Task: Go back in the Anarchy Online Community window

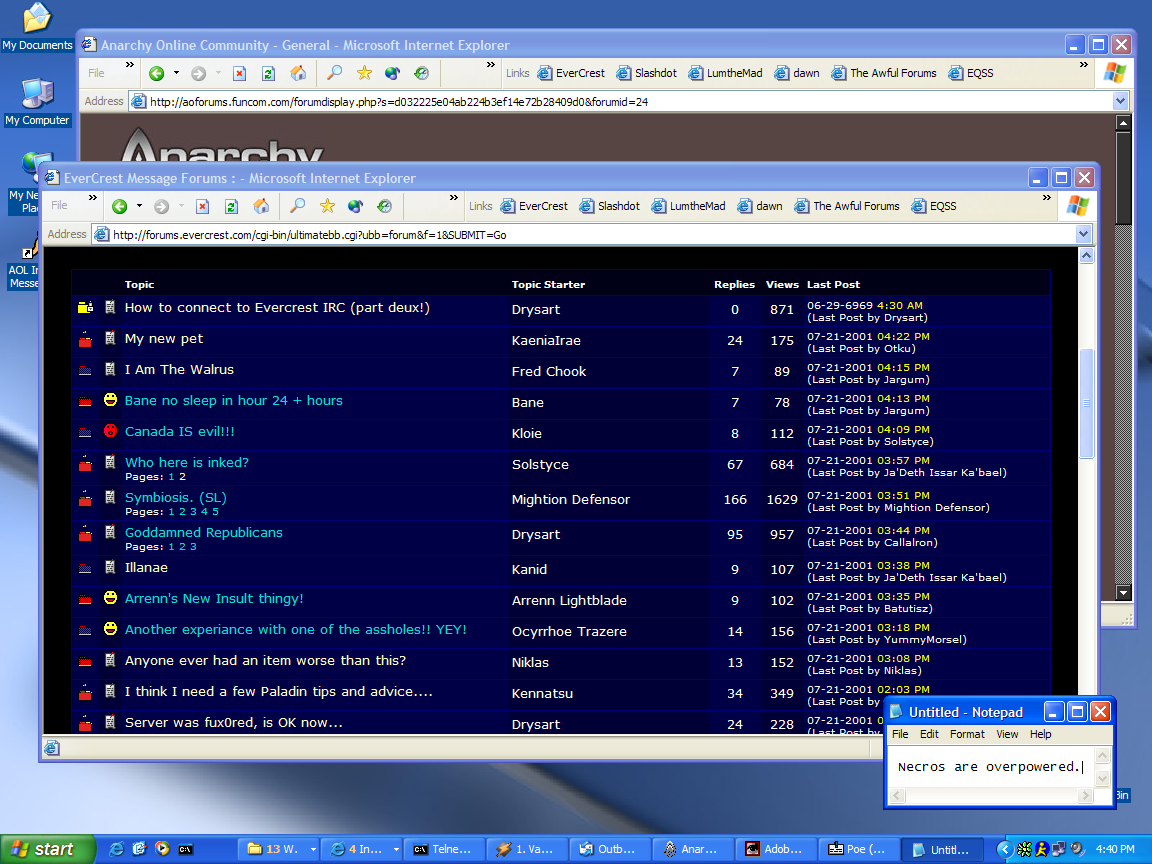Action: coord(156,73)
